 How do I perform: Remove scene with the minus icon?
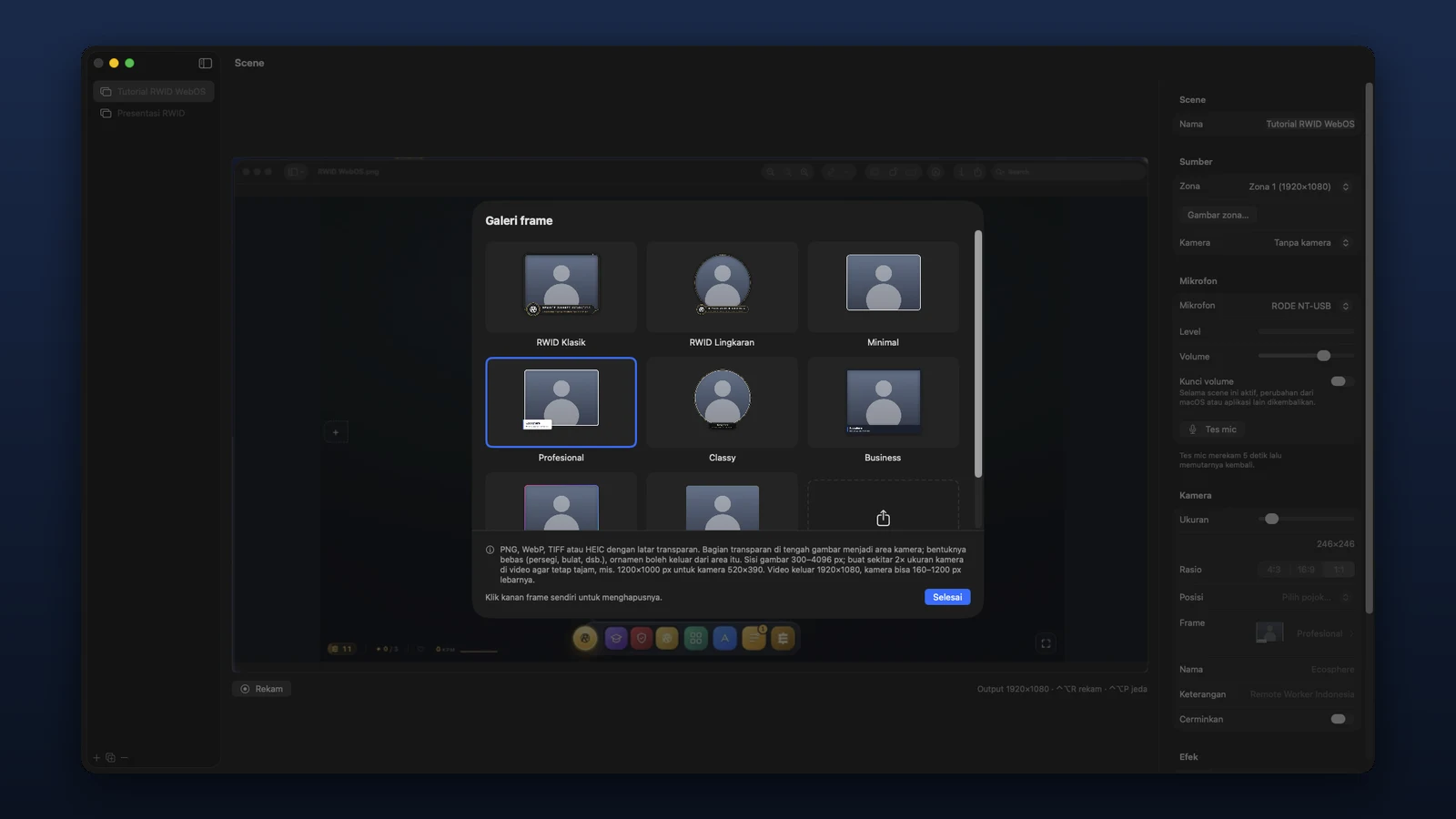point(124,757)
